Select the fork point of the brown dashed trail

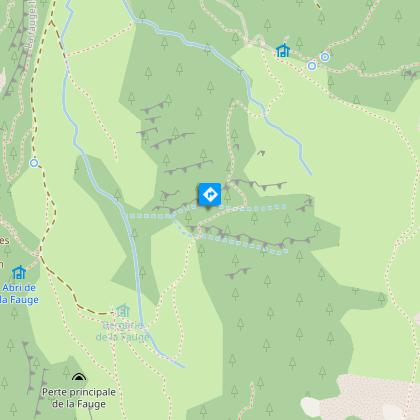[x=51, y=23]
